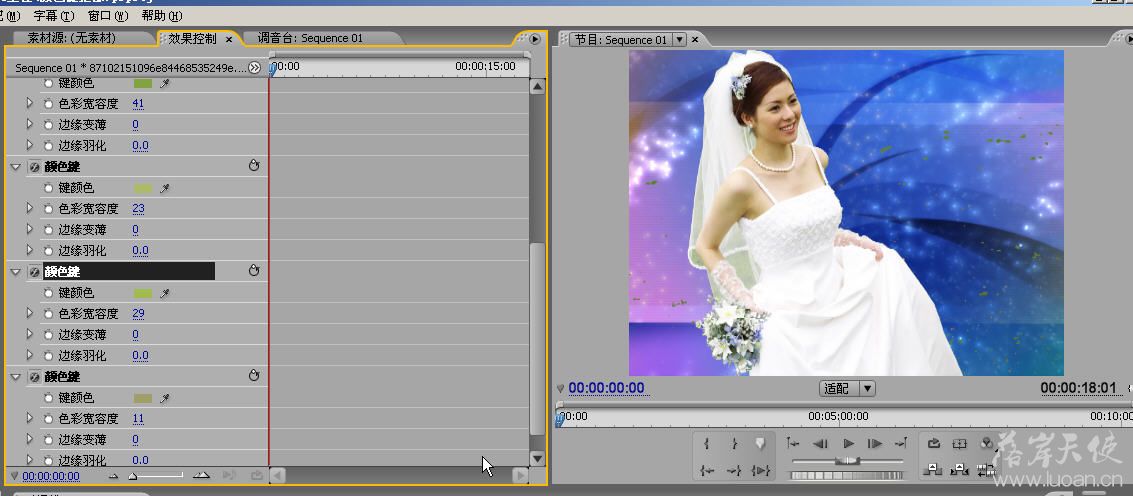The height and width of the screenshot is (496, 1133).
Task: Go to previous edit point
Action: (x=793, y=443)
